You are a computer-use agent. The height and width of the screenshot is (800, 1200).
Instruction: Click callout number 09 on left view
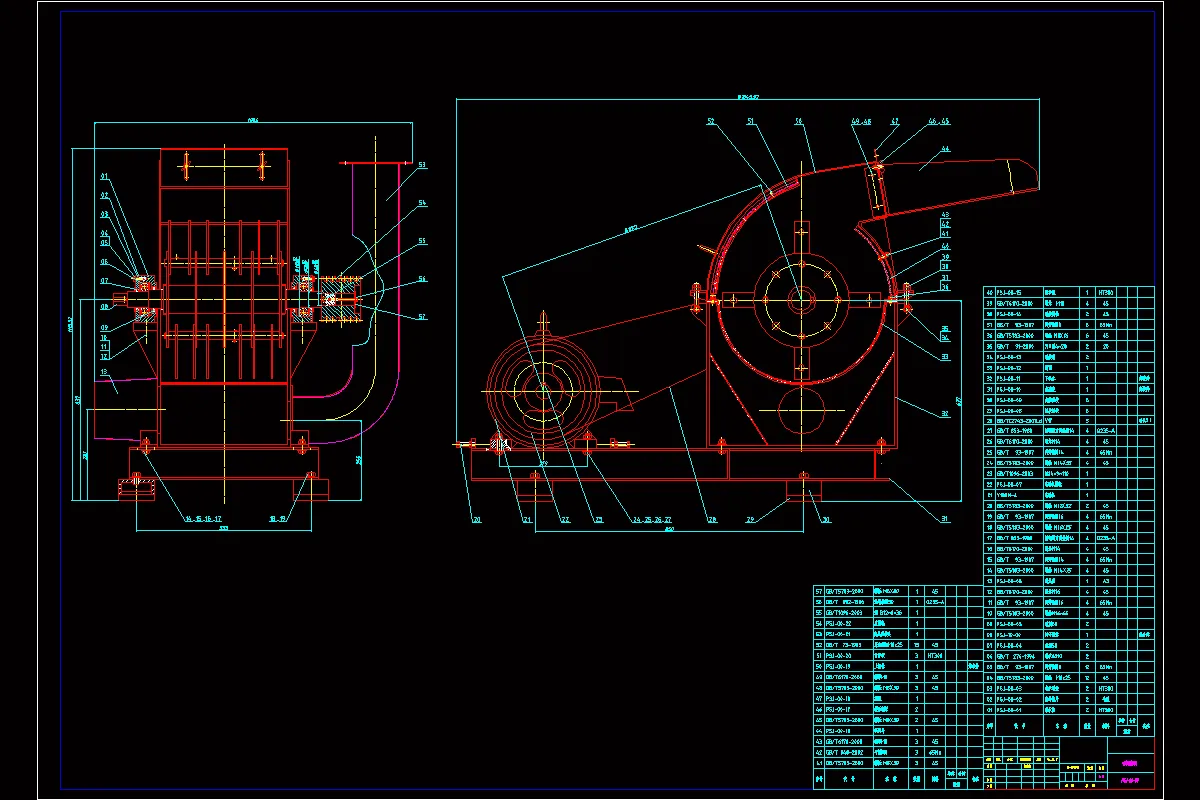point(103,326)
